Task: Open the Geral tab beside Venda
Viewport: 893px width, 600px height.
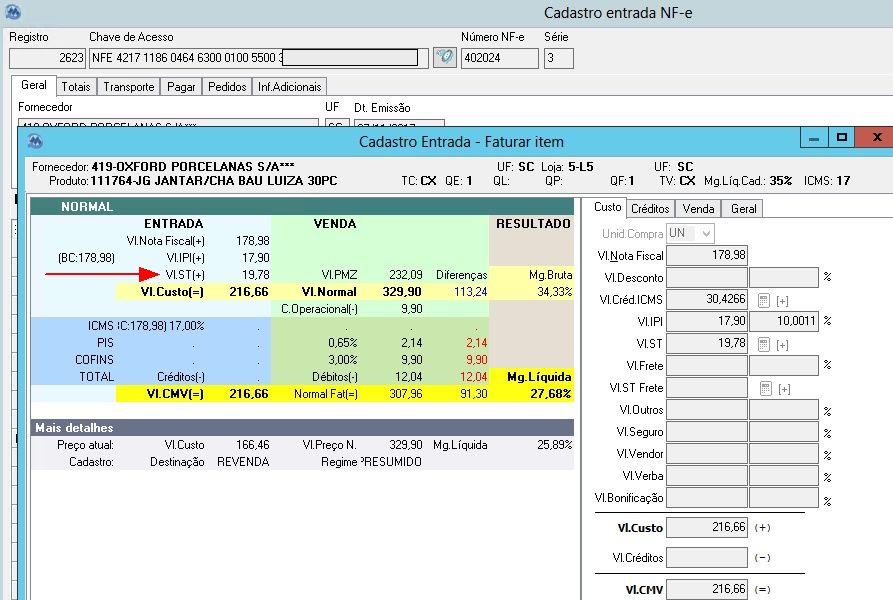Action: tap(743, 209)
